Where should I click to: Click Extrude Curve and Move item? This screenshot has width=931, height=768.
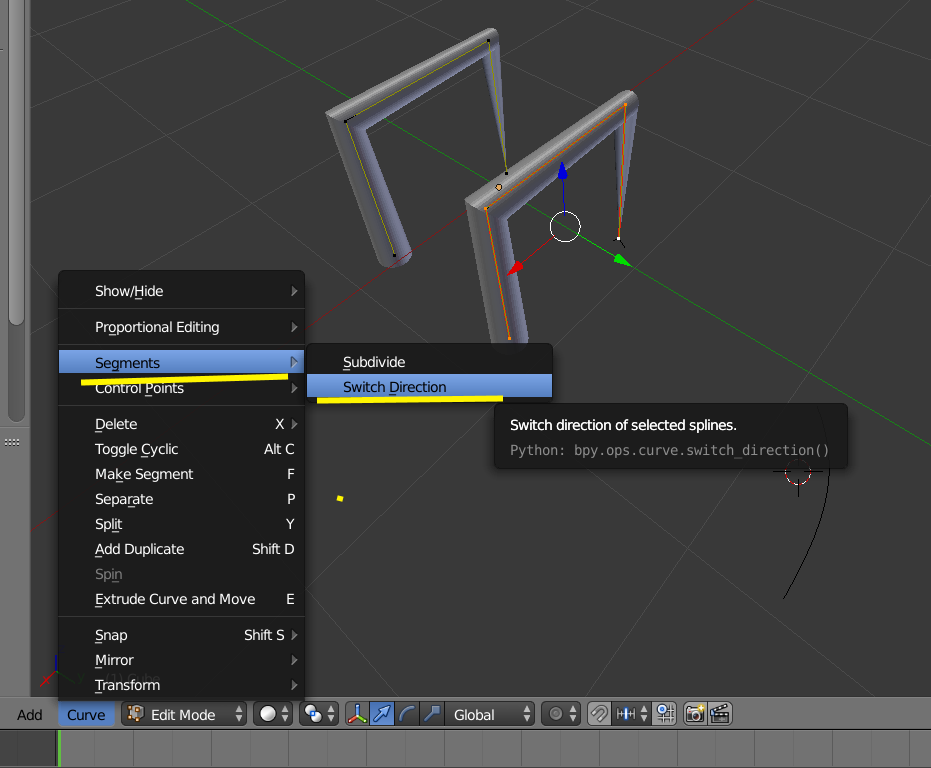(x=182, y=599)
